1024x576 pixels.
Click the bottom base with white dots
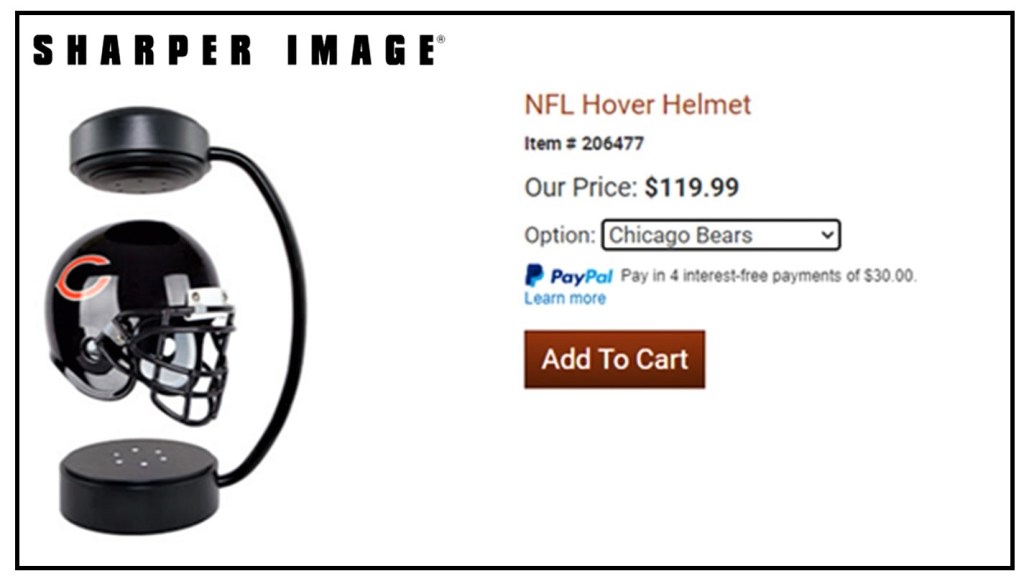point(140,487)
